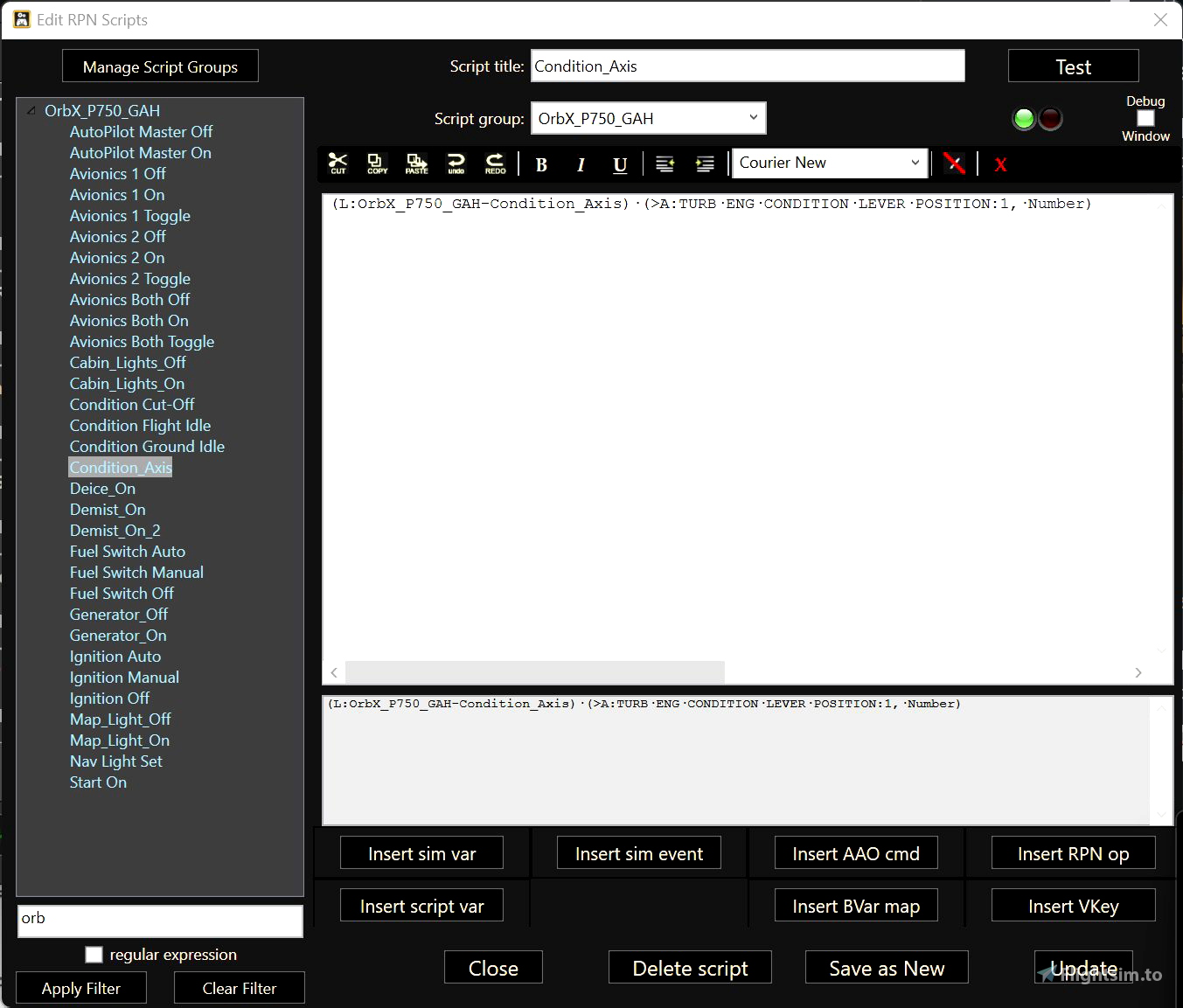
Task: Undo the last edit
Action: [456, 163]
